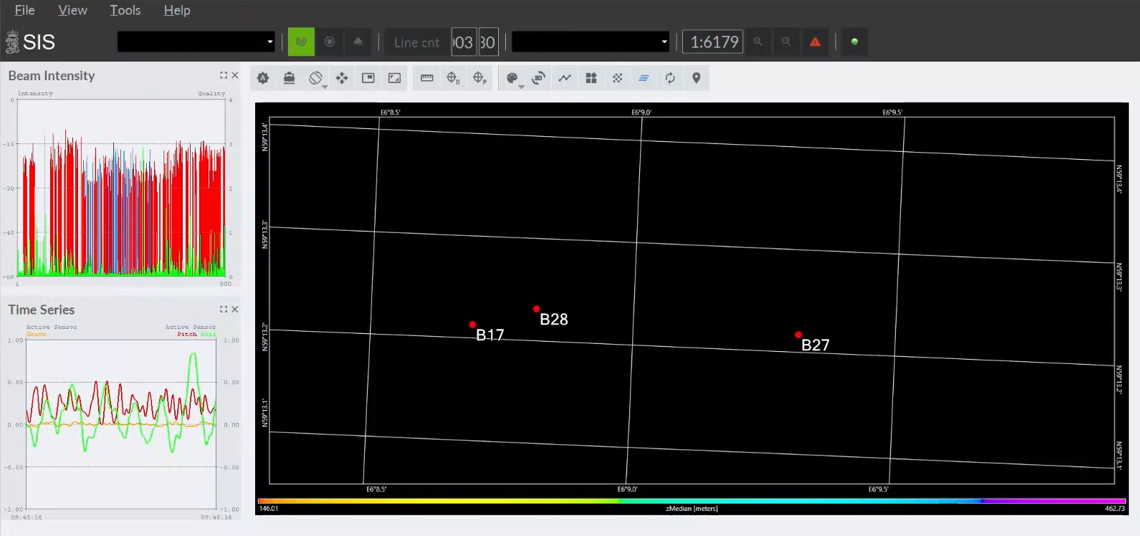This screenshot has width=1140, height=536.
Task: Click the red warning triangle icon
Action: (x=815, y=42)
